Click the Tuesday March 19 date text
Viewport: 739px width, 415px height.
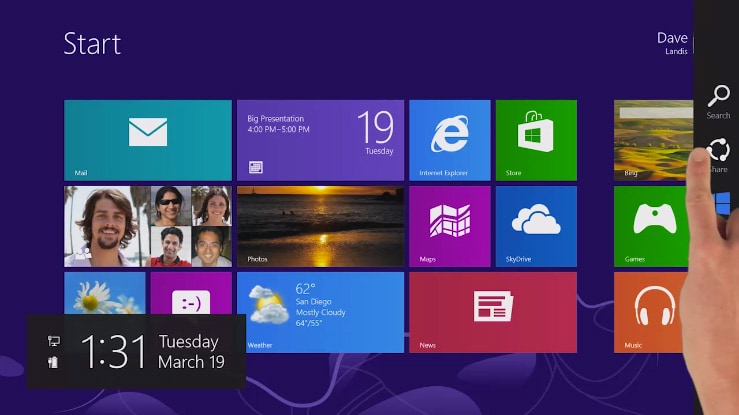tap(191, 351)
